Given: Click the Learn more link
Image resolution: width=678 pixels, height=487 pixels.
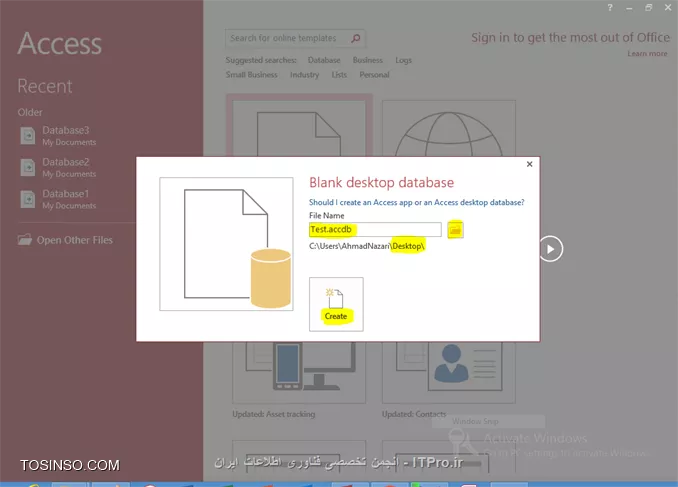Looking at the screenshot, I should 647,54.
